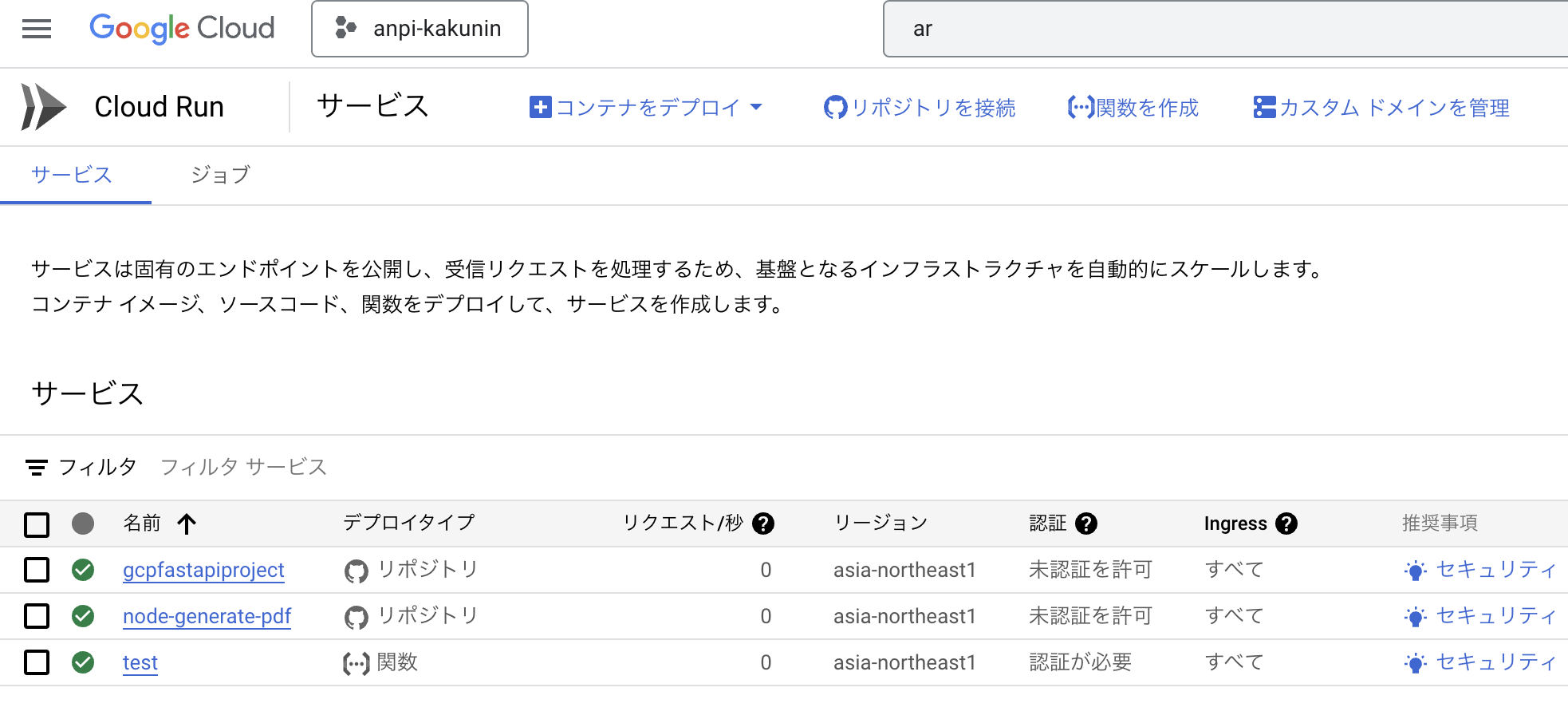Open the anpi-kakunin project picker
Screen dimensions: 1568x723
[420, 29]
